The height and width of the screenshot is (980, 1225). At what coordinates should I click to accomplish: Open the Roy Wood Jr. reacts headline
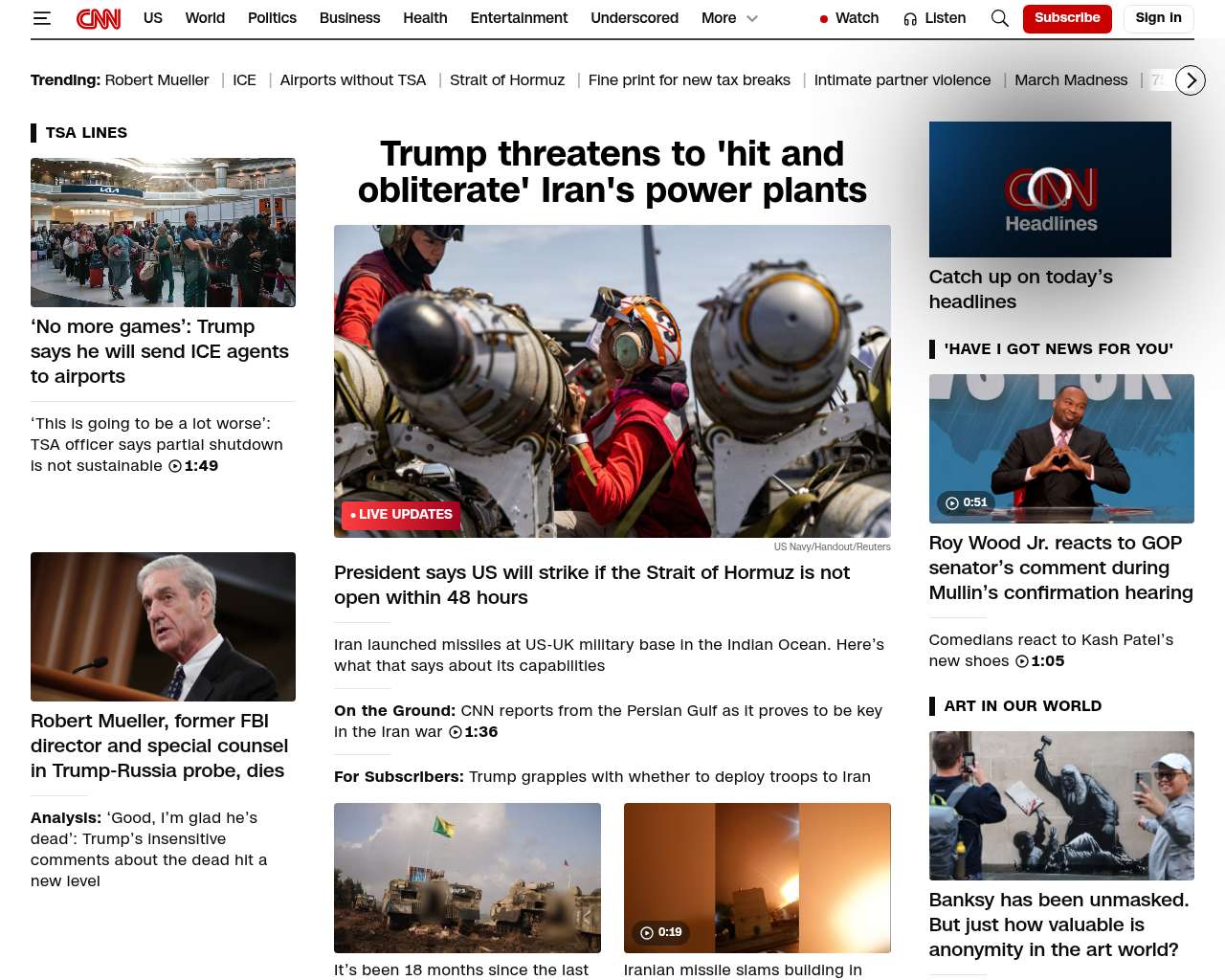(1060, 568)
